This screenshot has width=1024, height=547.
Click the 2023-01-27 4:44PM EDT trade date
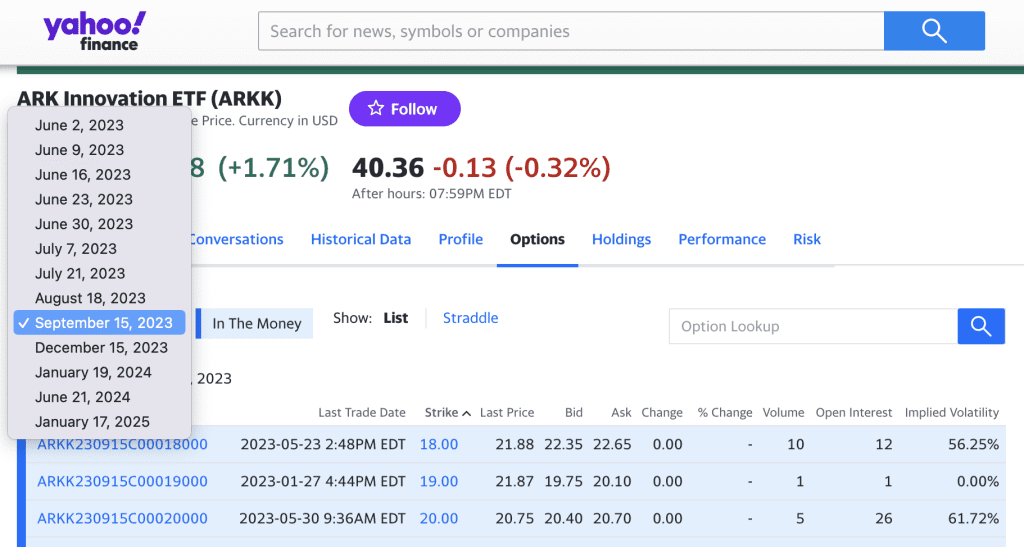tap(323, 482)
